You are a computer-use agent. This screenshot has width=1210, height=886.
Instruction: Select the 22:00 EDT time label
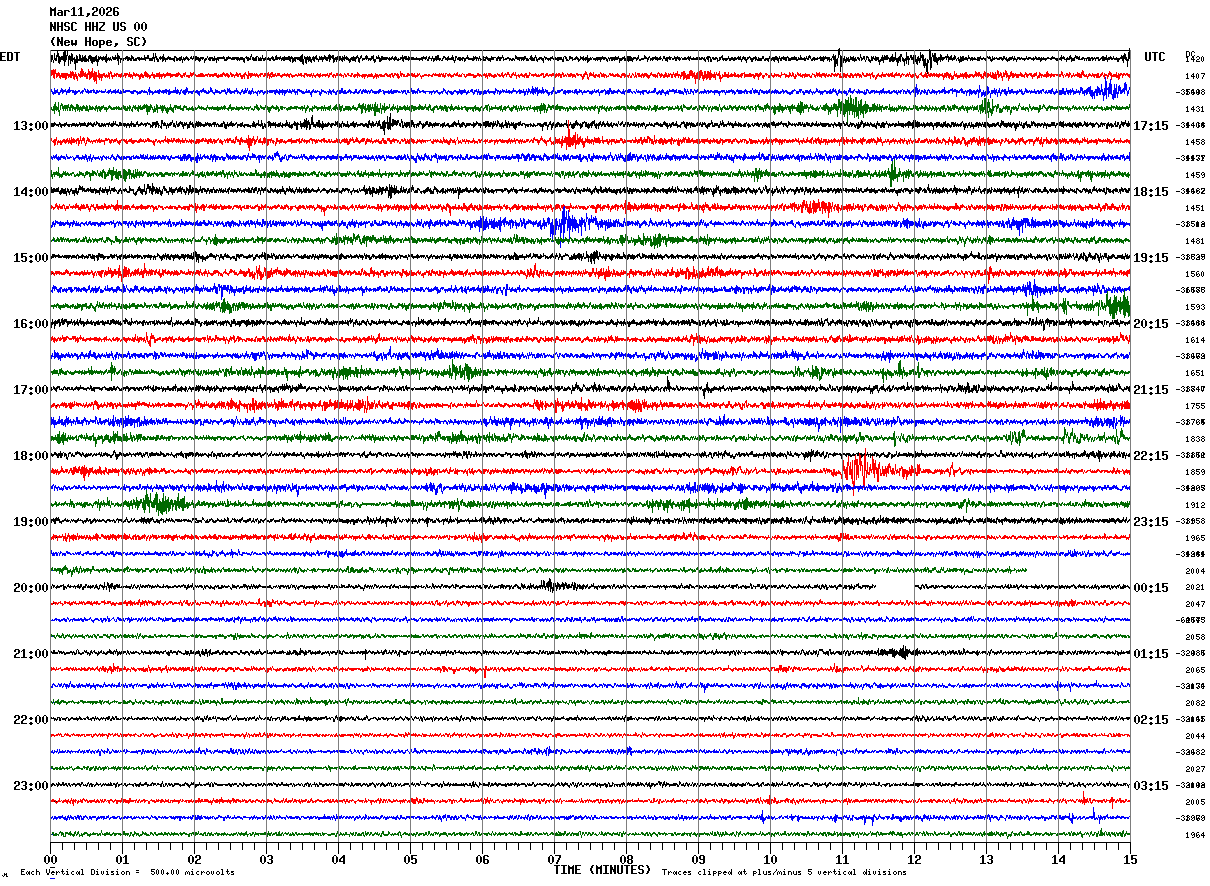tap(31, 720)
